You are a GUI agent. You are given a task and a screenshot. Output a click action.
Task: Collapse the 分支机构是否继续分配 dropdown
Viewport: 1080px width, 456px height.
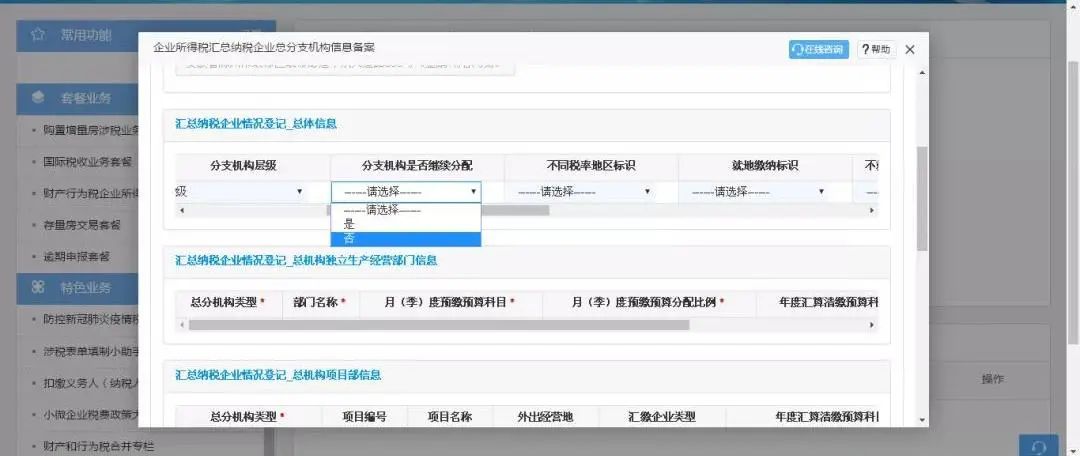point(406,191)
